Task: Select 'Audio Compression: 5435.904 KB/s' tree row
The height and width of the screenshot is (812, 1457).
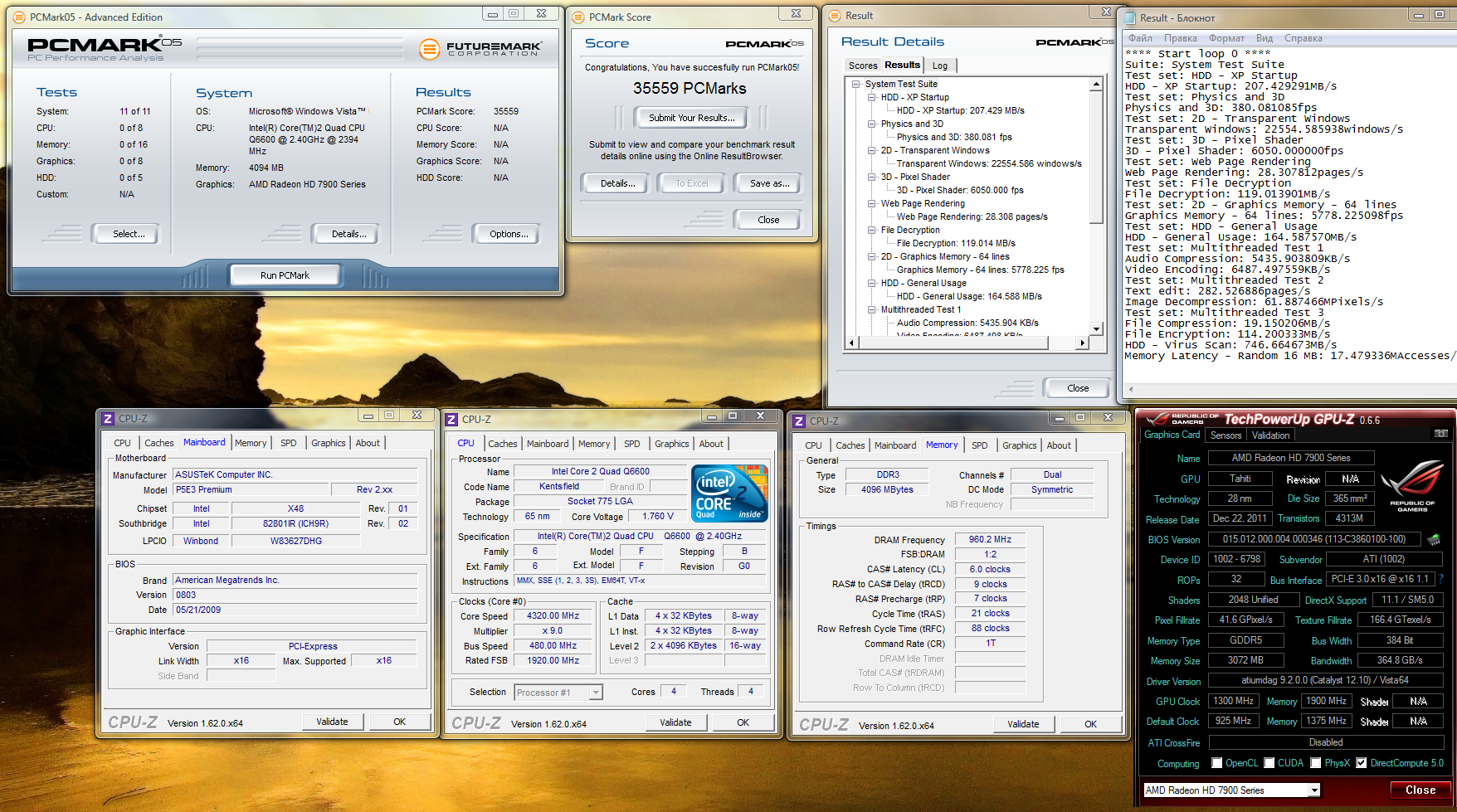Action: 967,323
